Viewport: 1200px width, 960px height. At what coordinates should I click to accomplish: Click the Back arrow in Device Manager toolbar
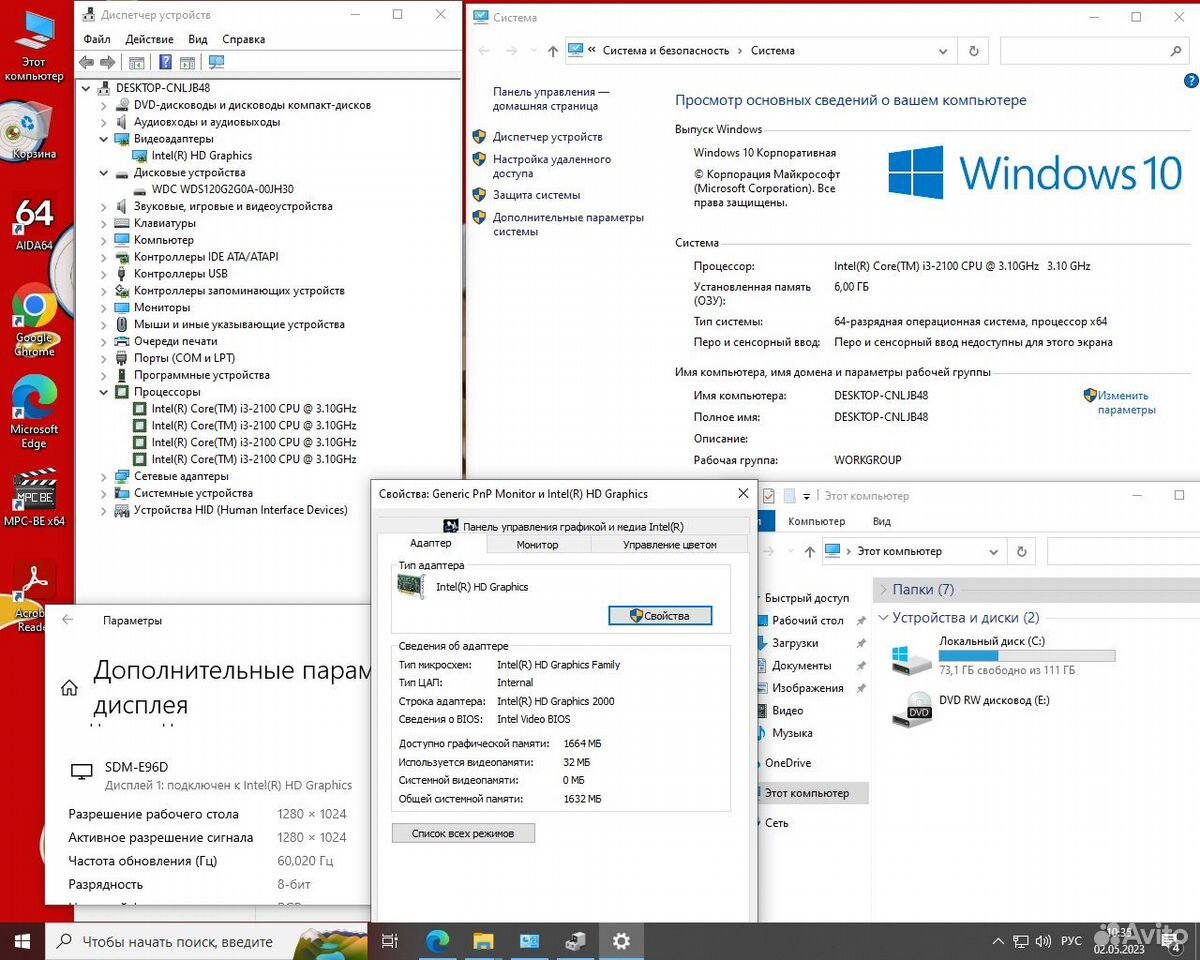coord(87,62)
